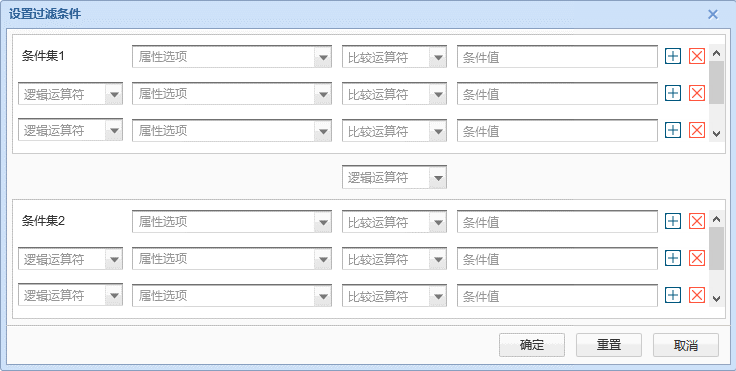Click the scroll-down arrow of 条件集1 scrollbar

[x=716, y=133]
